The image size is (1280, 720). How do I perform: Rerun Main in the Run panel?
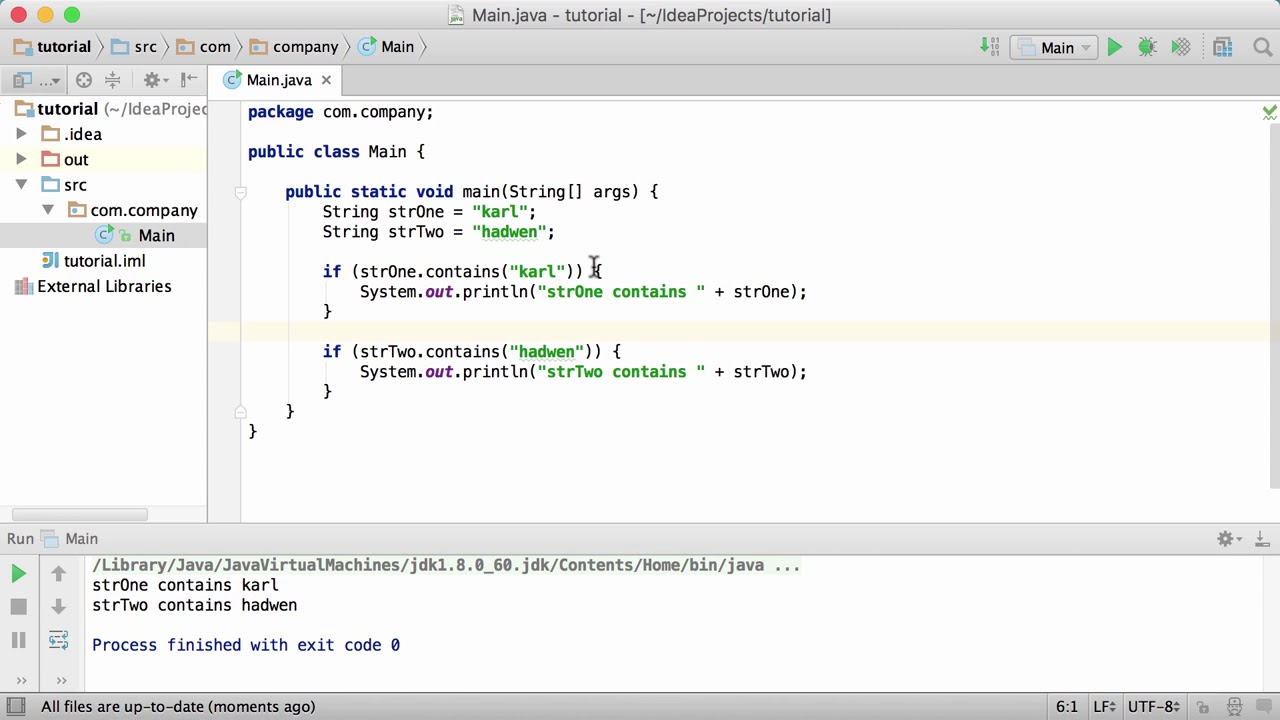coord(18,574)
